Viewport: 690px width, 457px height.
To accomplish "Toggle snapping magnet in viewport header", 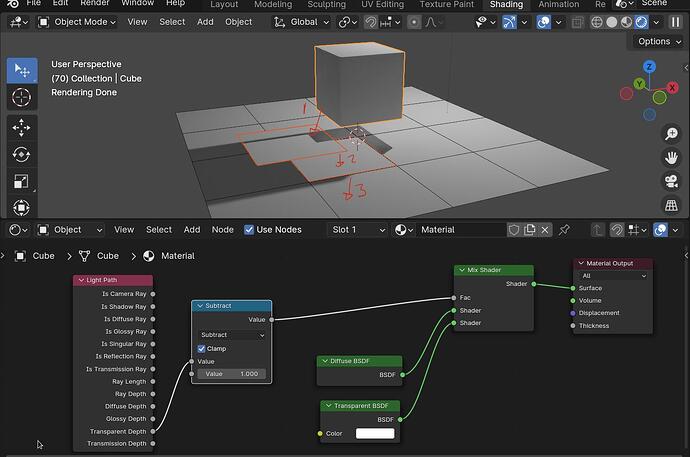I will (371, 22).
